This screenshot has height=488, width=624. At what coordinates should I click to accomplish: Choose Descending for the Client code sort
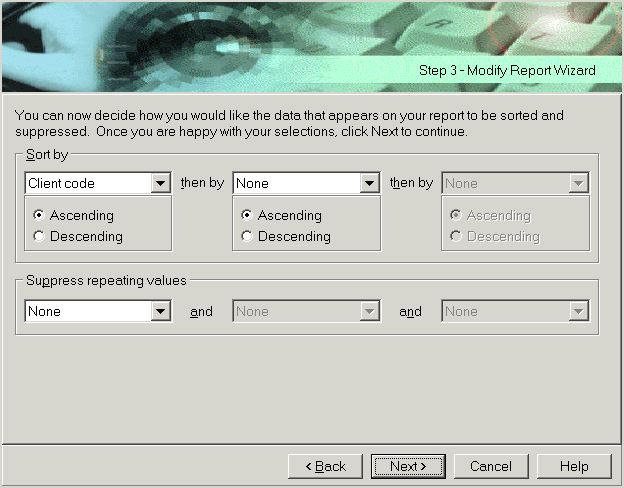tap(40, 237)
